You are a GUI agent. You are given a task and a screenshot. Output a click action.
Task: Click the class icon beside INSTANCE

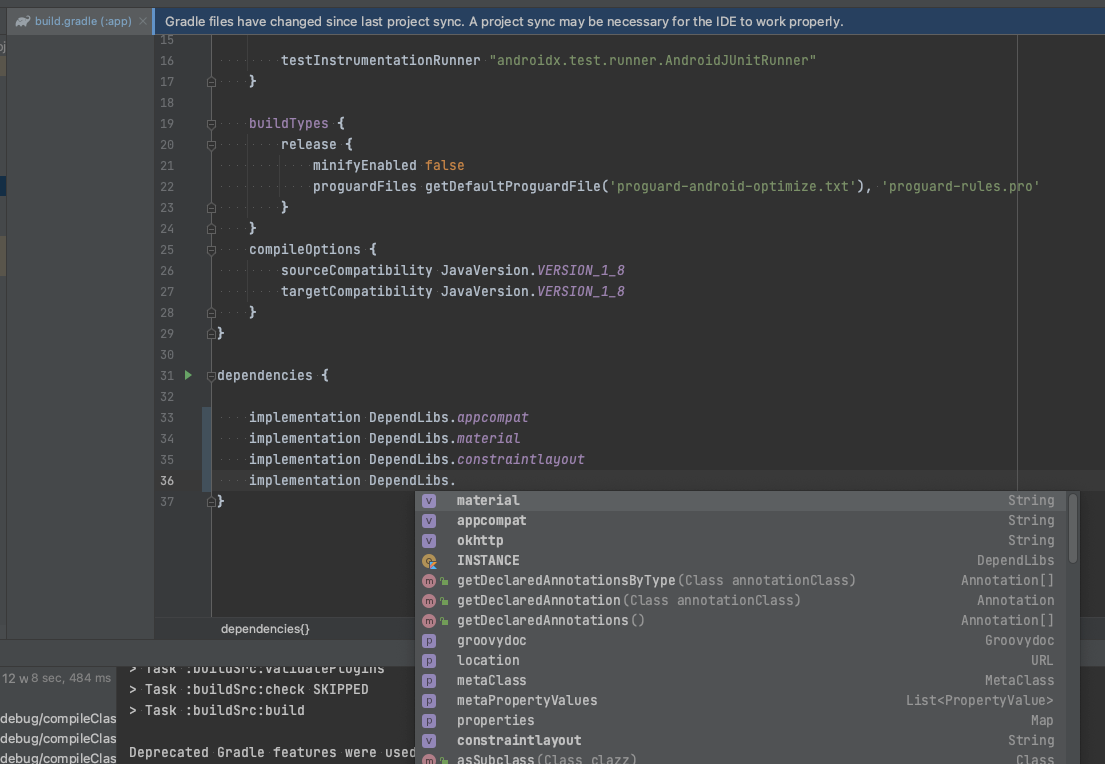tap(429, 561)
